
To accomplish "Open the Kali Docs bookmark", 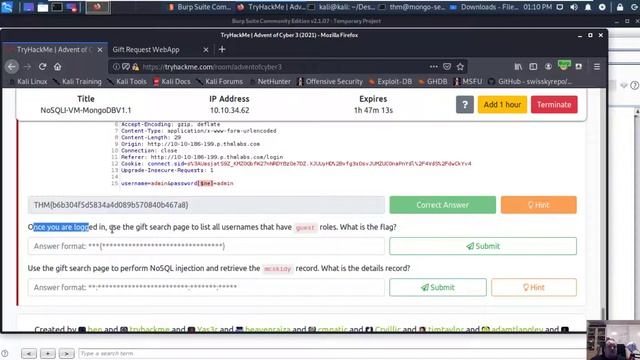I will [172, 82].
